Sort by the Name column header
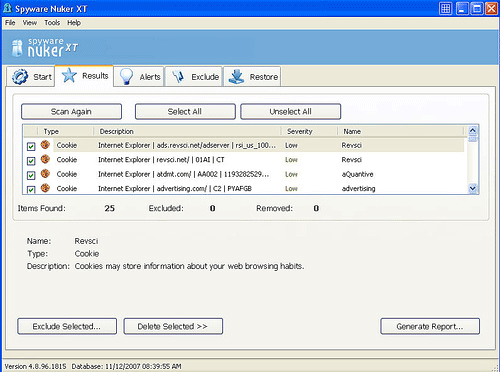Screen dimensions: 500x372 pos(401,131)
